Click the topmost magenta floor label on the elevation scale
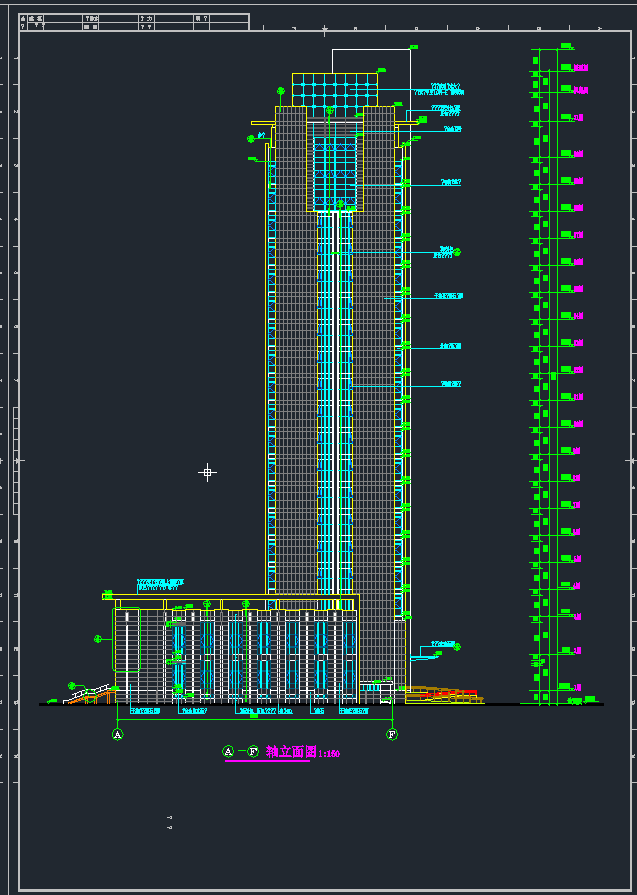The image size is (637, 895). pyautogui.click(x=580, y=68)
